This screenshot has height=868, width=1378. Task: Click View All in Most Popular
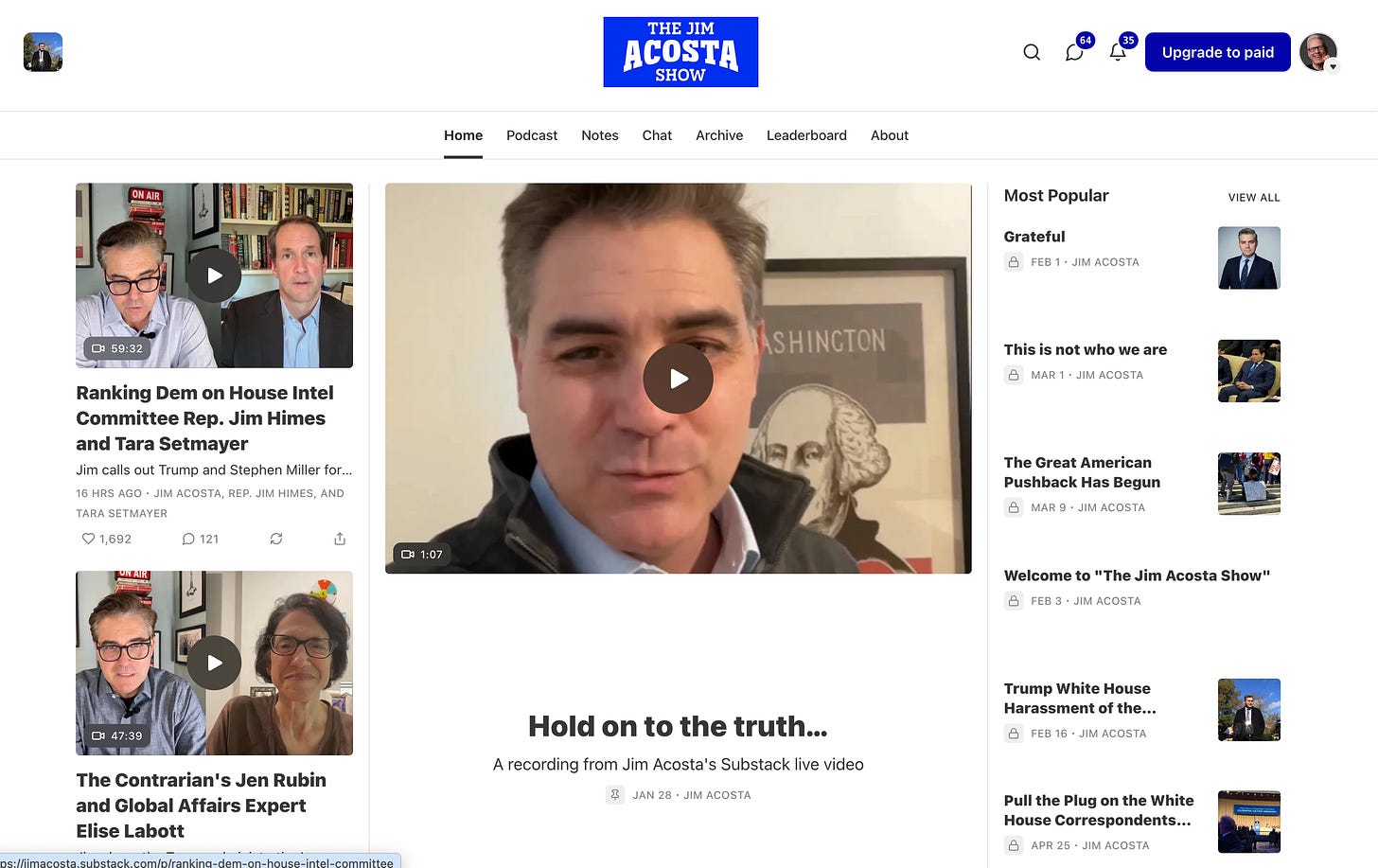point(1254,198)
